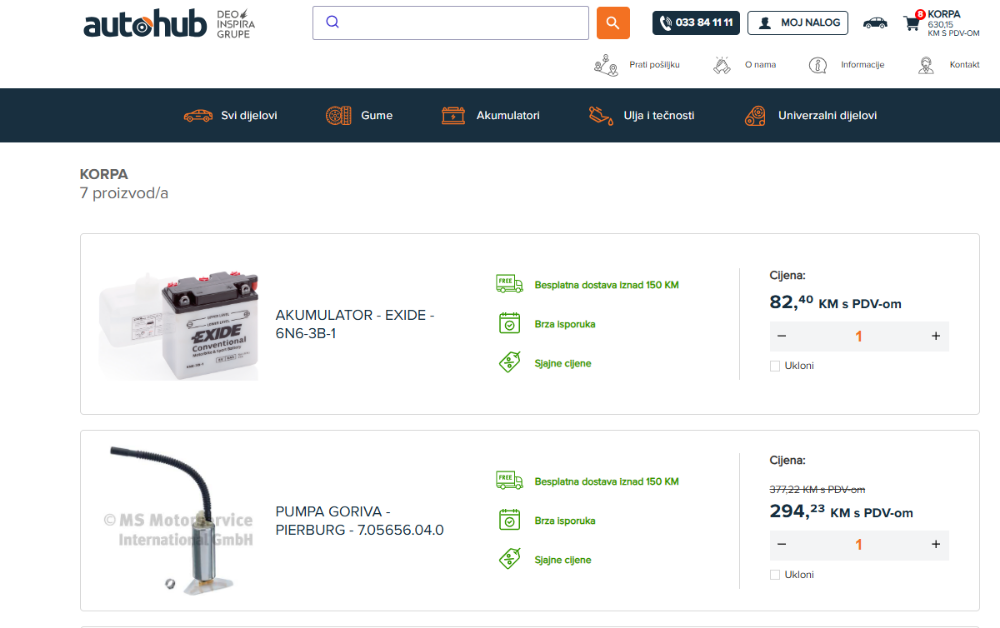Open Gume menu item

(x=376, y=115)
